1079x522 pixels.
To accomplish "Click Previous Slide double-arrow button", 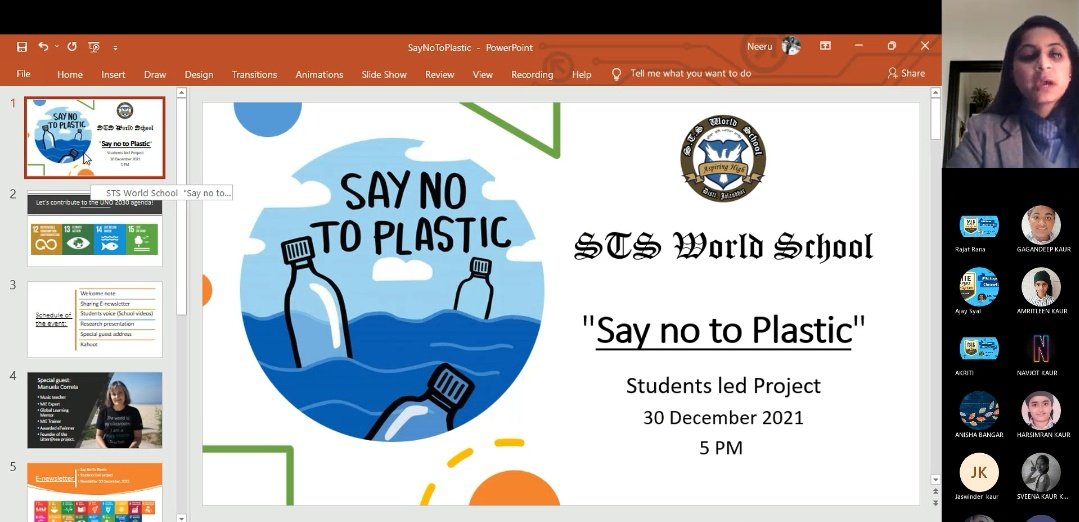I will [935, 492].
